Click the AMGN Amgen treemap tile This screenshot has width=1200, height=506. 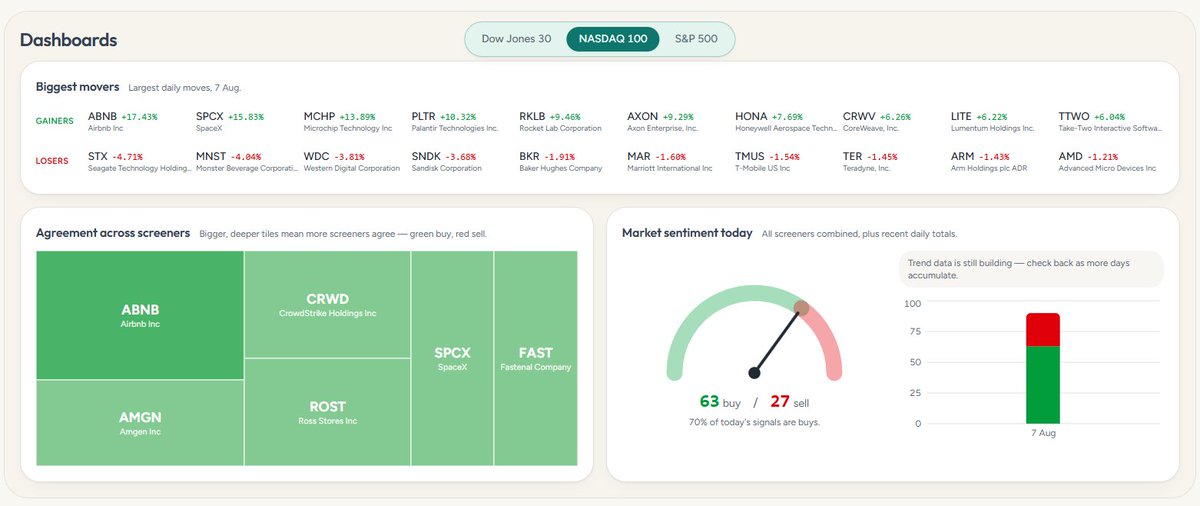(x=140, y=423)
